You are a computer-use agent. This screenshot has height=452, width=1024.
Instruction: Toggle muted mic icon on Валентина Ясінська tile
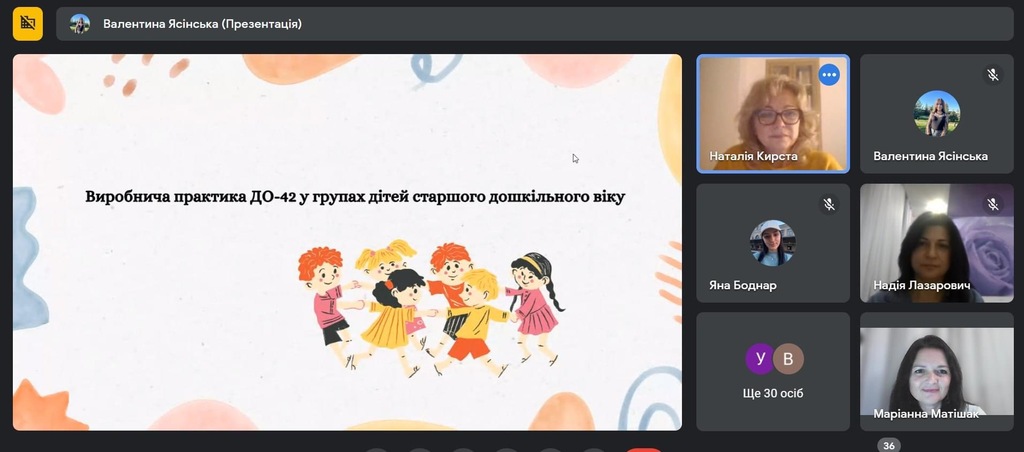(x=993, y=75)
